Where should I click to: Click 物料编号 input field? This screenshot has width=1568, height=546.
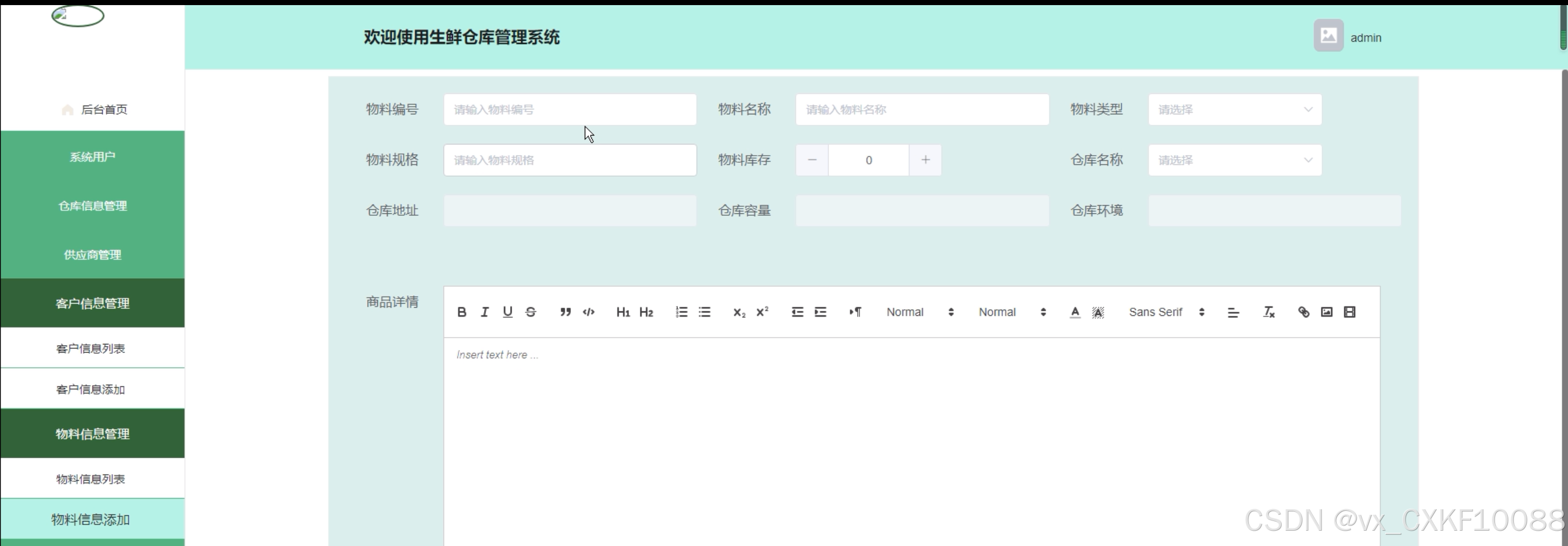point(570,109)
